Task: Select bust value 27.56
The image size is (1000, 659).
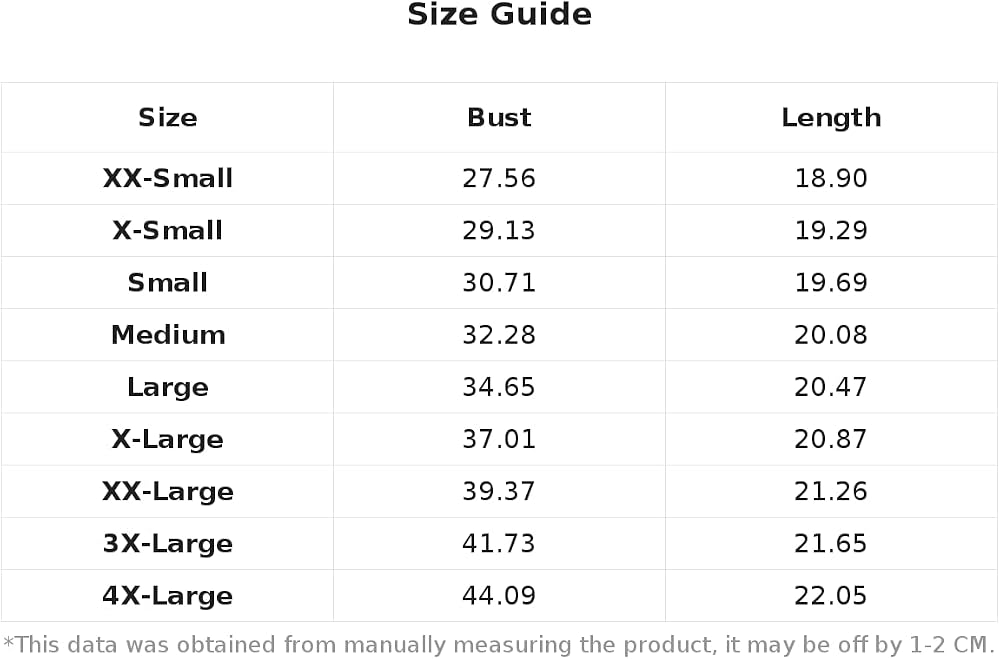Action: pos(499,178)
